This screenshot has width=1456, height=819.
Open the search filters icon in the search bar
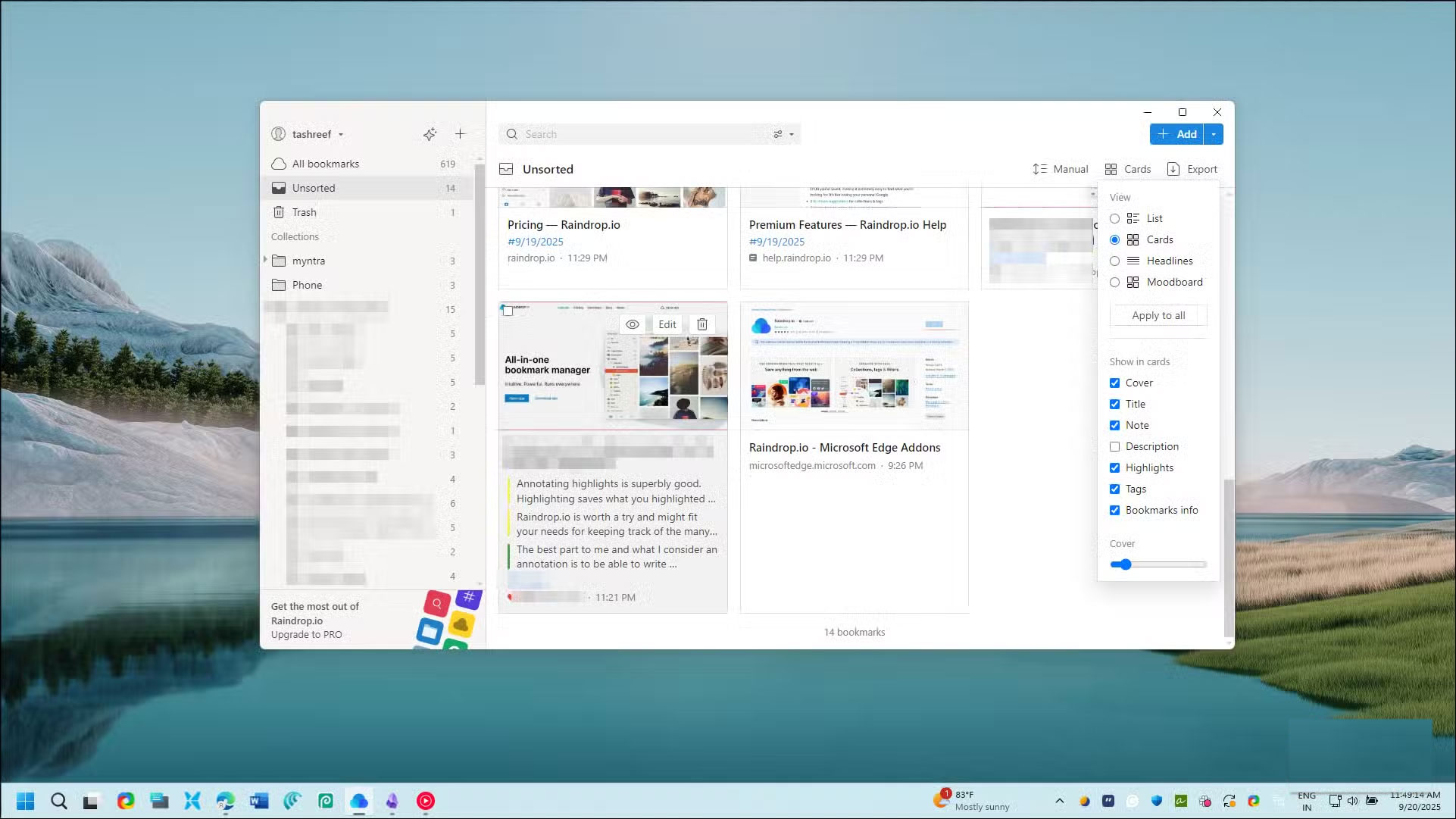point(777,134)
